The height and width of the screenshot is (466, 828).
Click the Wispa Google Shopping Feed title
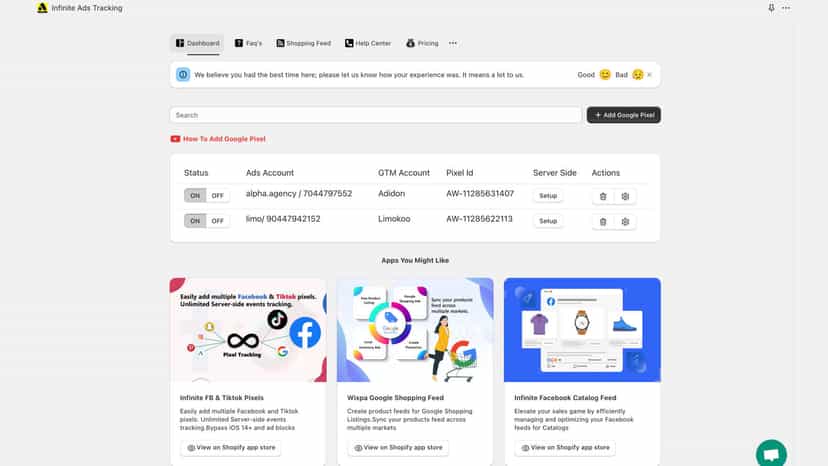point(396,398)
